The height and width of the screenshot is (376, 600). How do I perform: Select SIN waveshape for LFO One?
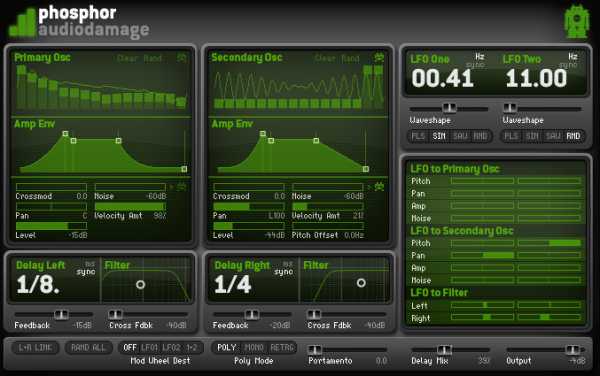tap(439, 136)
